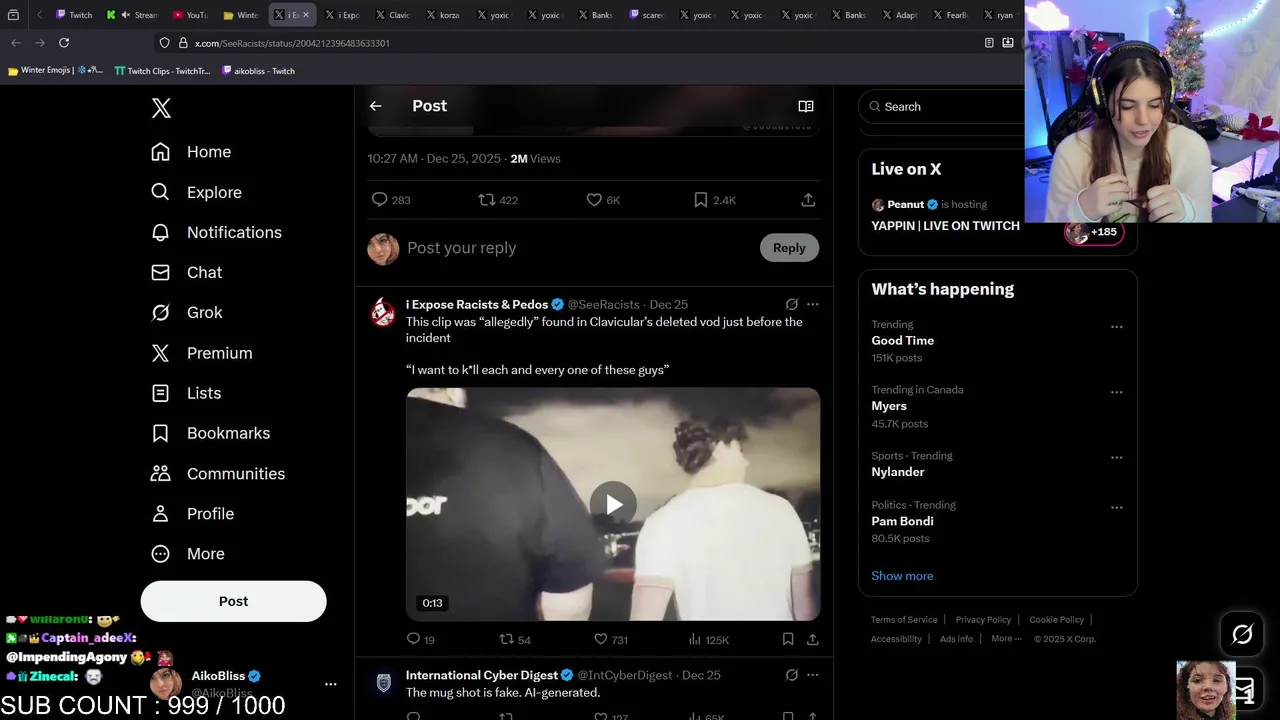Open International Cyber Digest profile name

point(482,675)
